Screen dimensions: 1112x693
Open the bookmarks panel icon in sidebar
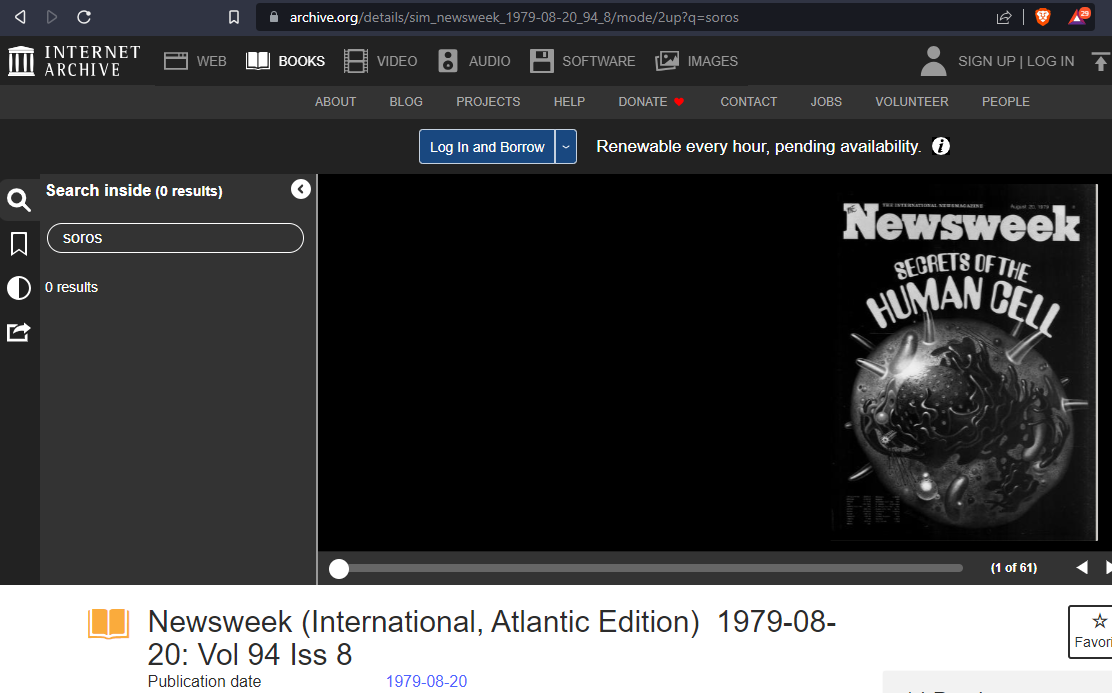(19, 244)
